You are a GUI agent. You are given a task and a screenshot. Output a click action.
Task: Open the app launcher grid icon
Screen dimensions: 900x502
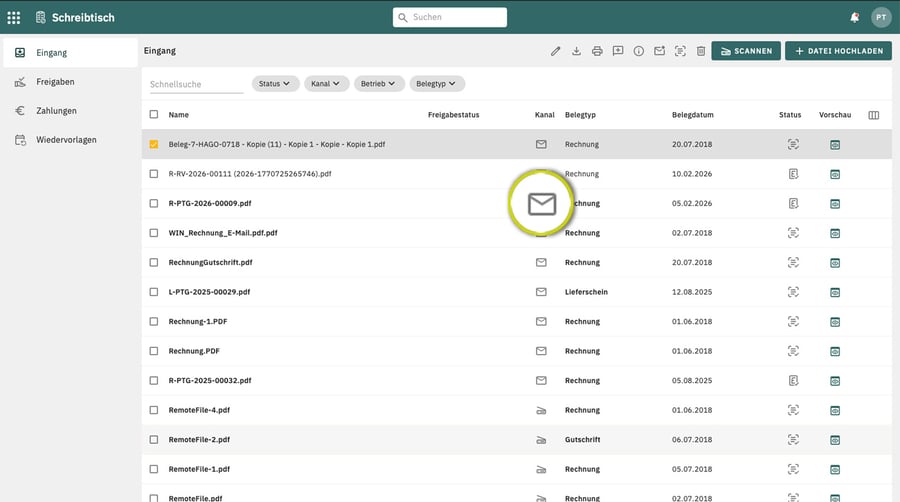(14, 18)
